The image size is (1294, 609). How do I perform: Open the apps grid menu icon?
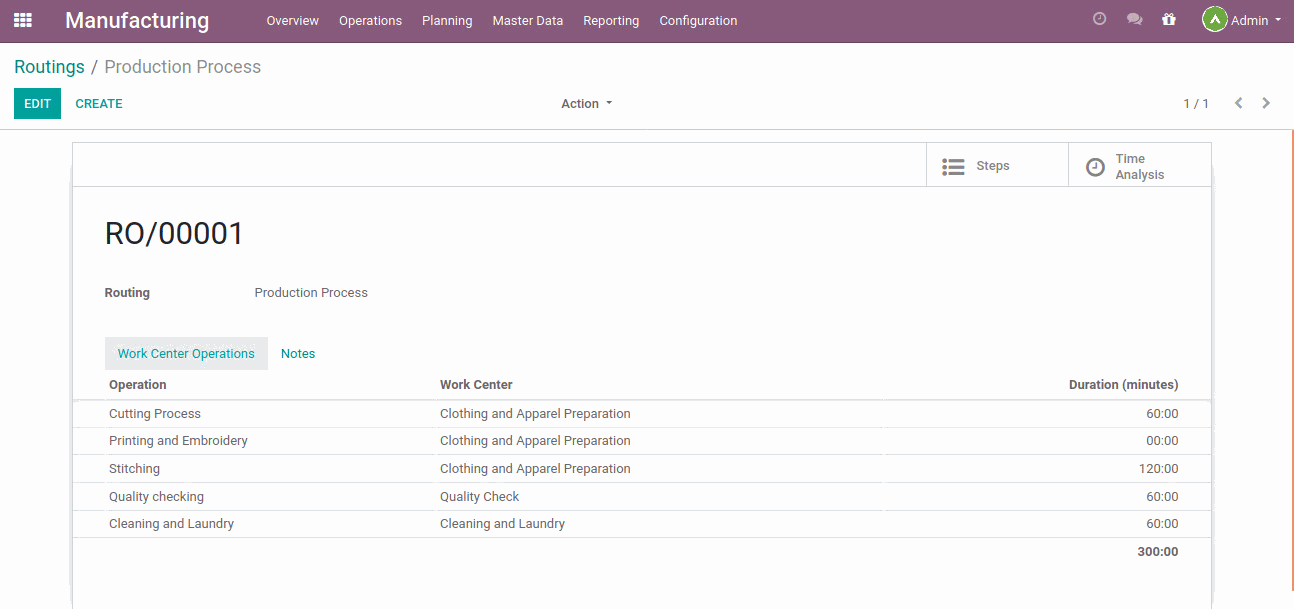pyautogui.click(x=22, y=20)
